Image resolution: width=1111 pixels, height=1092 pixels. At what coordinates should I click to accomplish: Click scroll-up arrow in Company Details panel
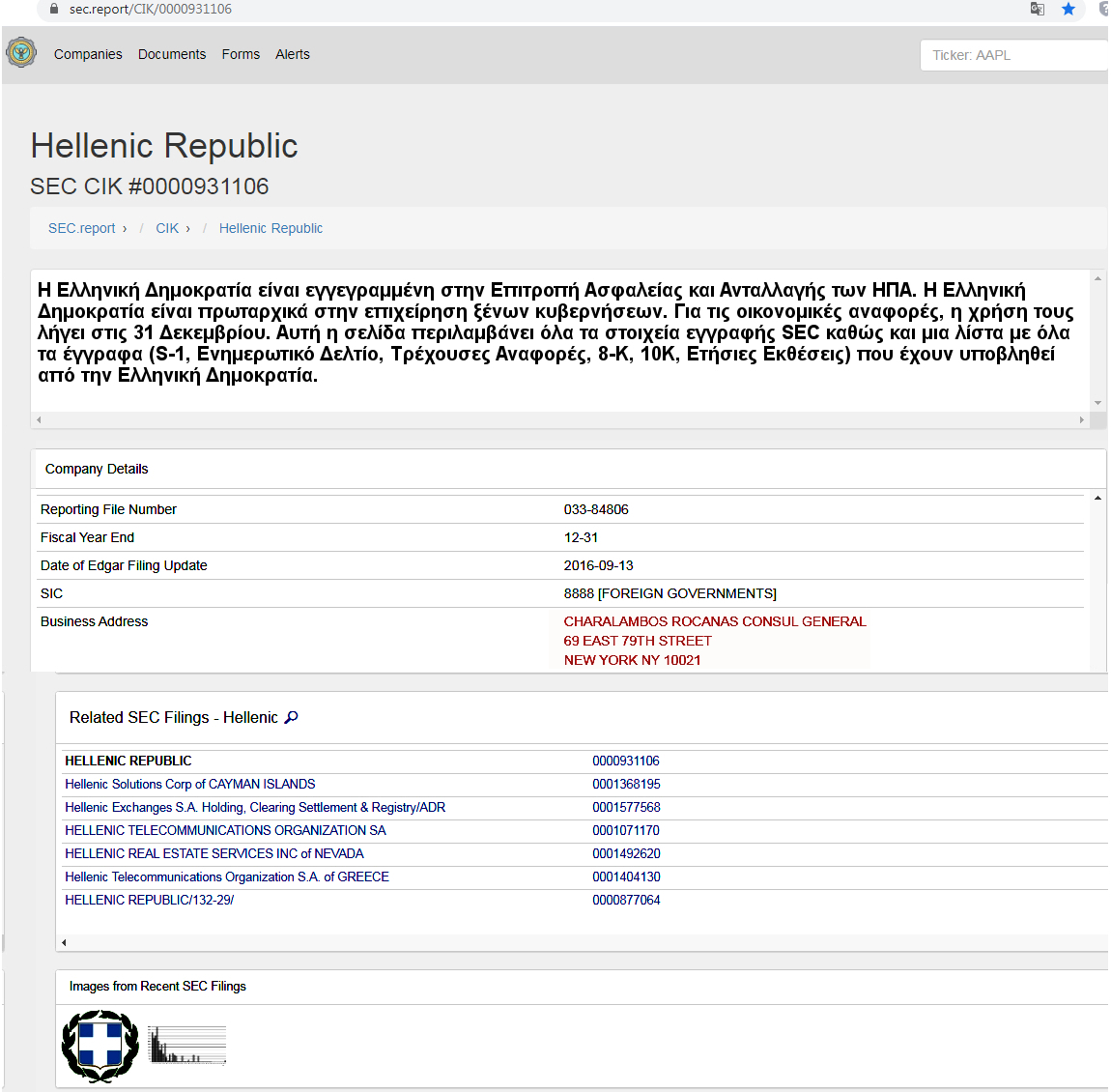point(1097,499)
